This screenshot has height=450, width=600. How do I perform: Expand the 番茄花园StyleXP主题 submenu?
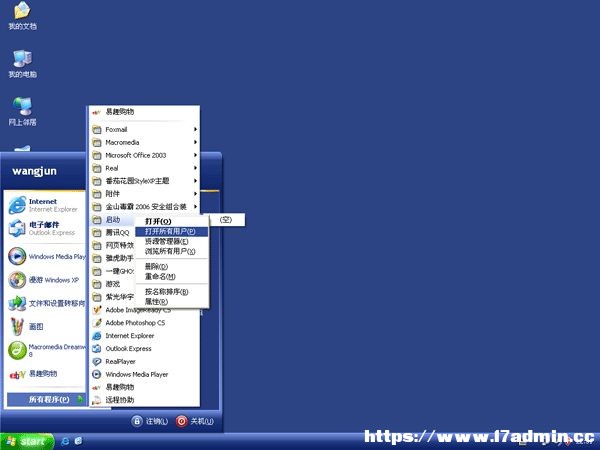click(145, 181)
